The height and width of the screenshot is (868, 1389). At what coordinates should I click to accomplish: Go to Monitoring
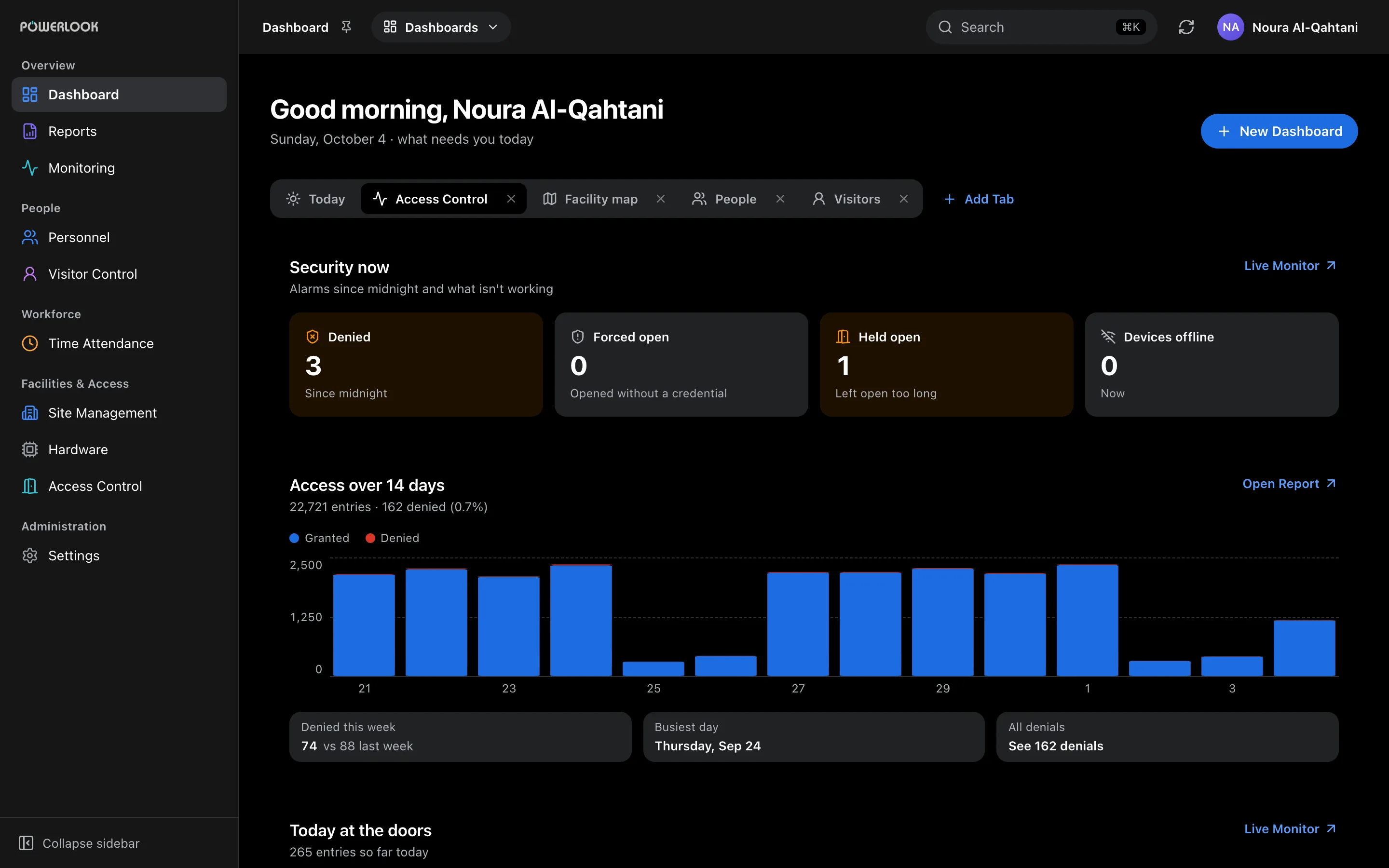tap(119, 168)
